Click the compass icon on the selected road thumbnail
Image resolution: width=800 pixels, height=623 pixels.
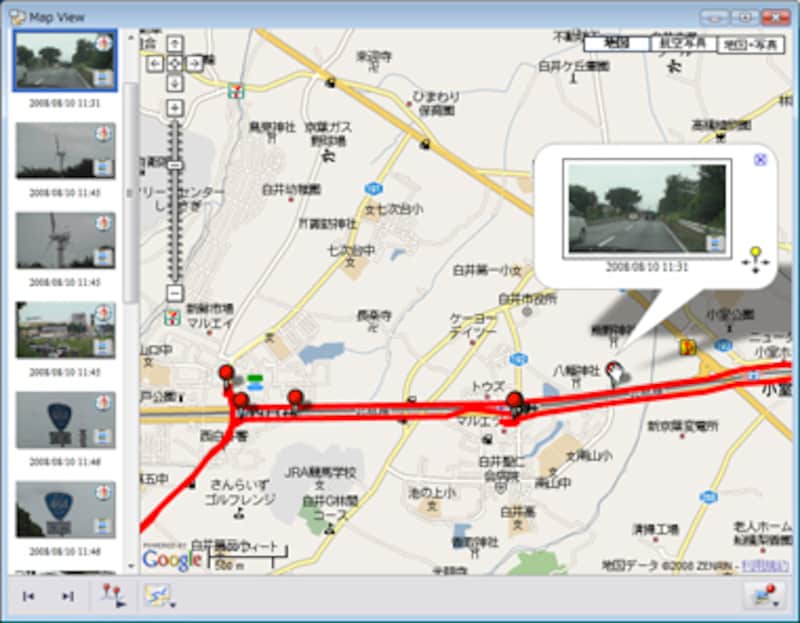point(104,43)
